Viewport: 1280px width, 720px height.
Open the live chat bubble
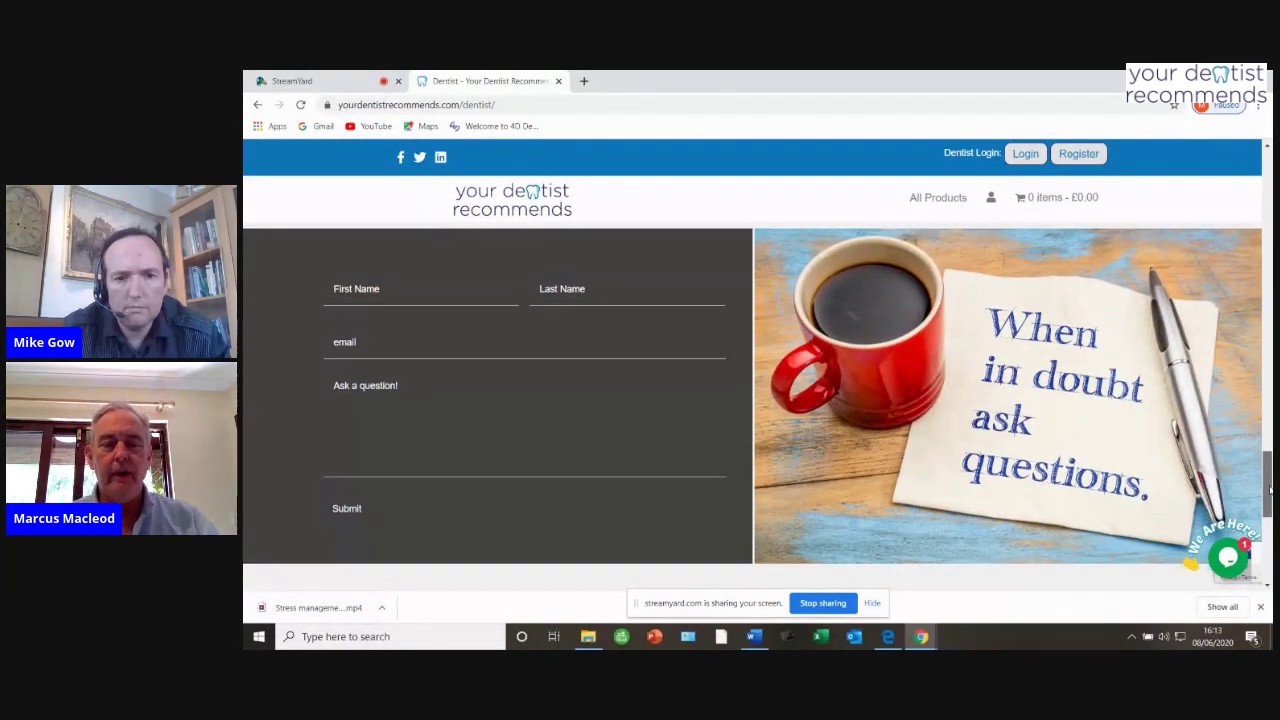1227,557
